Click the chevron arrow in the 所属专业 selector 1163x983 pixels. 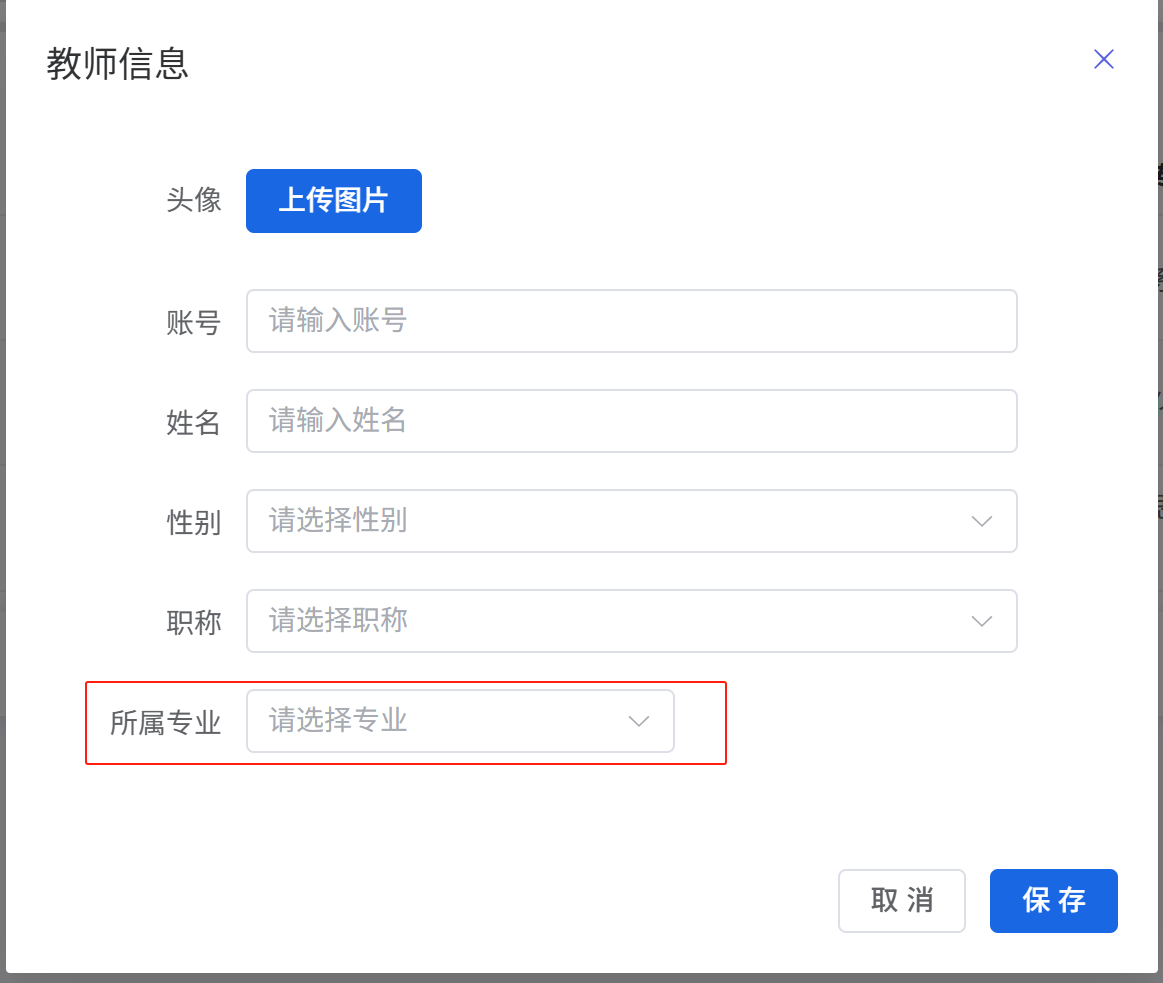click(x=638, y=721)
